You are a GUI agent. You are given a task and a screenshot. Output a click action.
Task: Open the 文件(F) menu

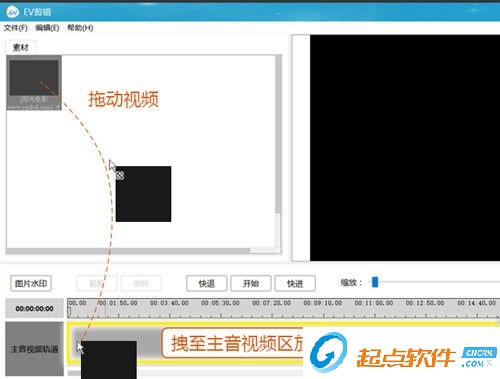(x=16, y=28)
